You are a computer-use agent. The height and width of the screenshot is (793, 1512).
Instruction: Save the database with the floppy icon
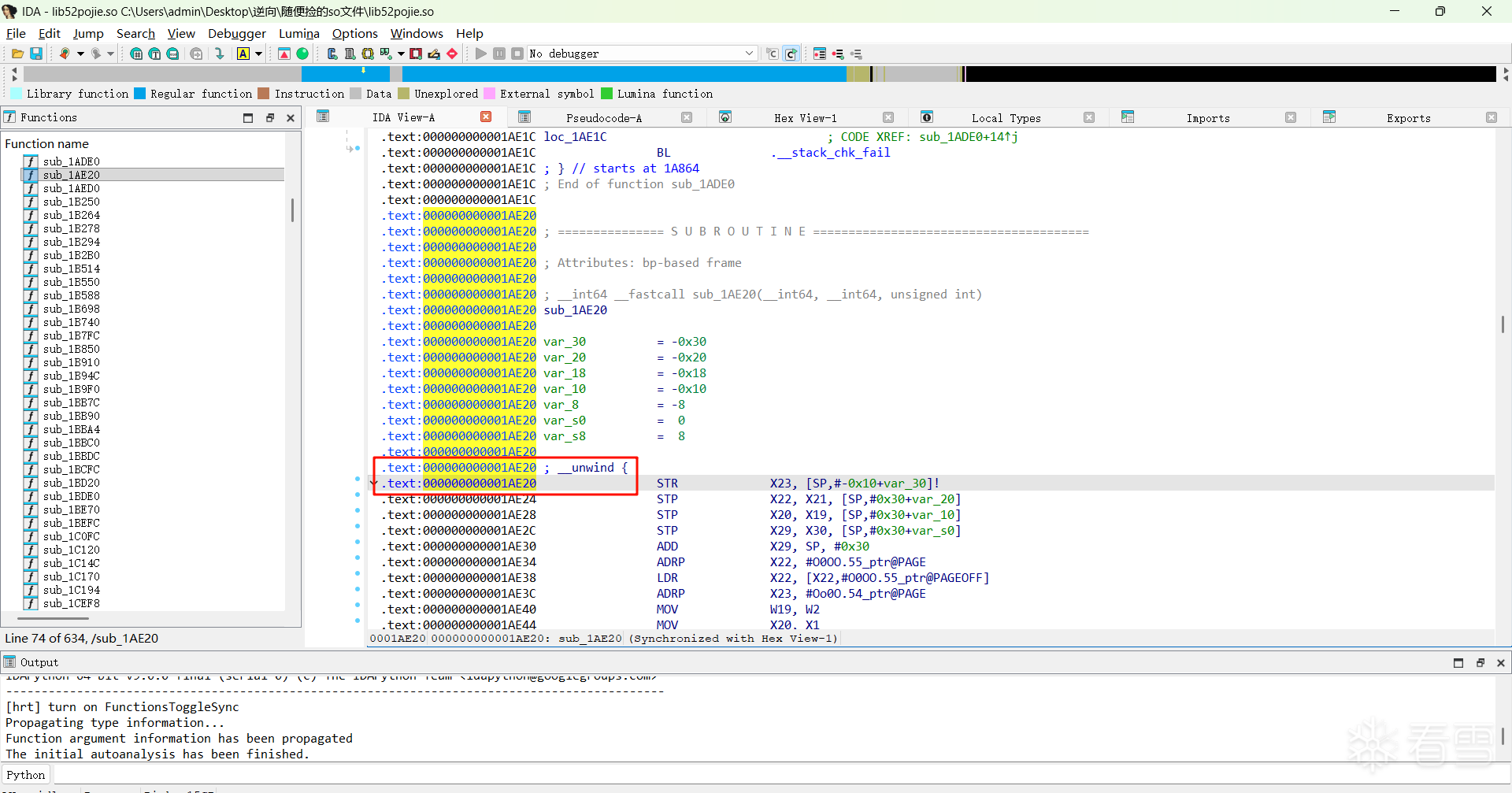coord(36,54)
